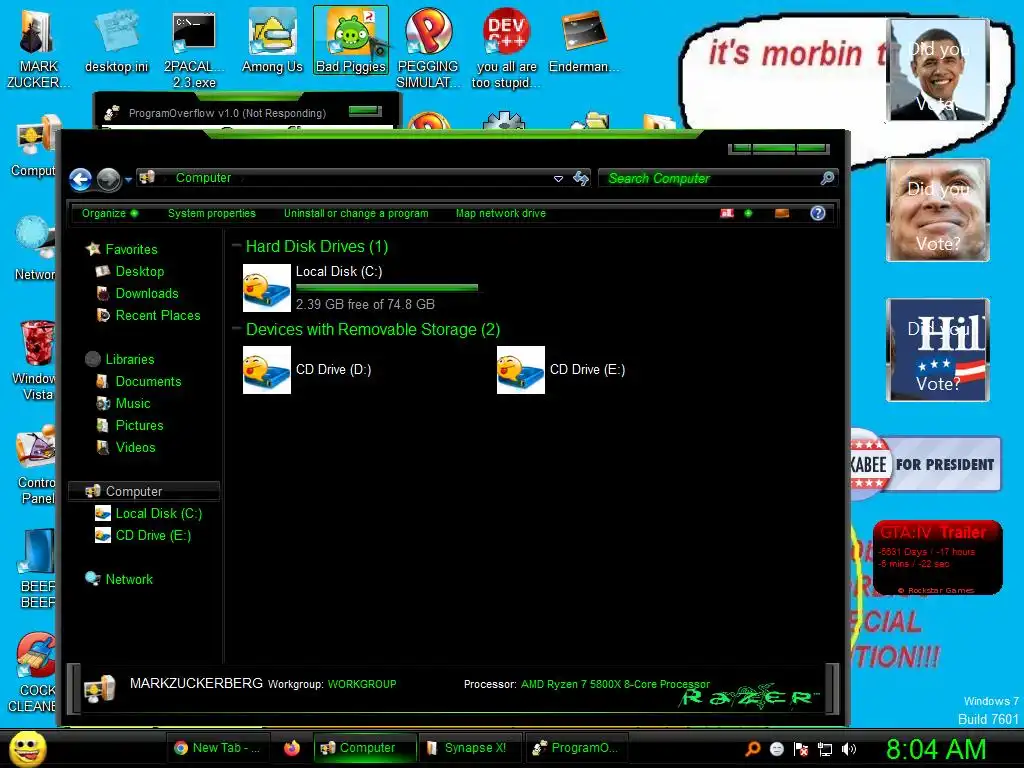
Task: Select the MARK ZUCKER desktop icon
Action: point(38,49)
